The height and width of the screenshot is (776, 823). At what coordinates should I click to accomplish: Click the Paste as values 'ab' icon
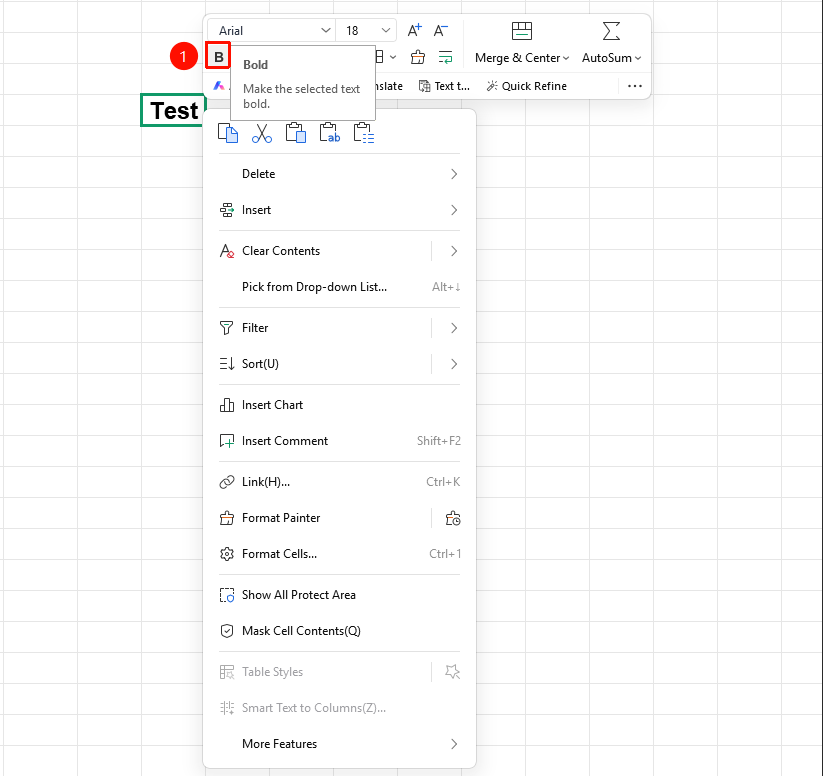pos(330,133)
